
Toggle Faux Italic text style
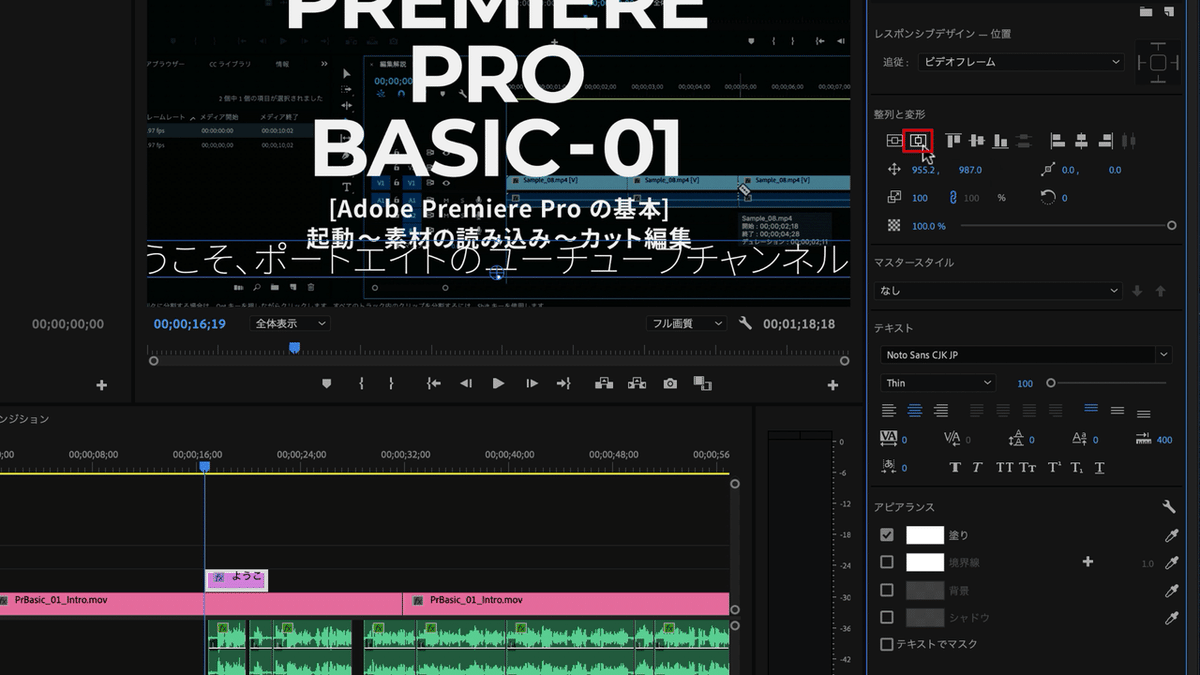(977, 467)
